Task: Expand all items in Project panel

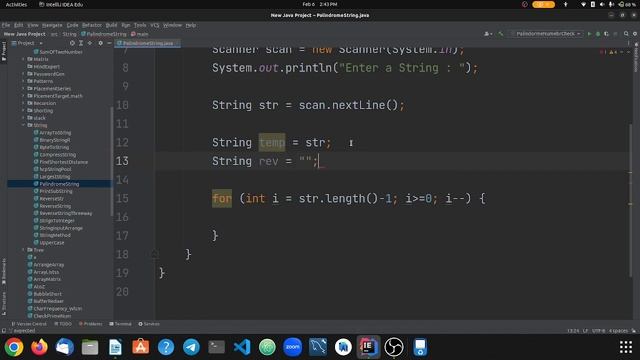Action: (x=81, y=43)
